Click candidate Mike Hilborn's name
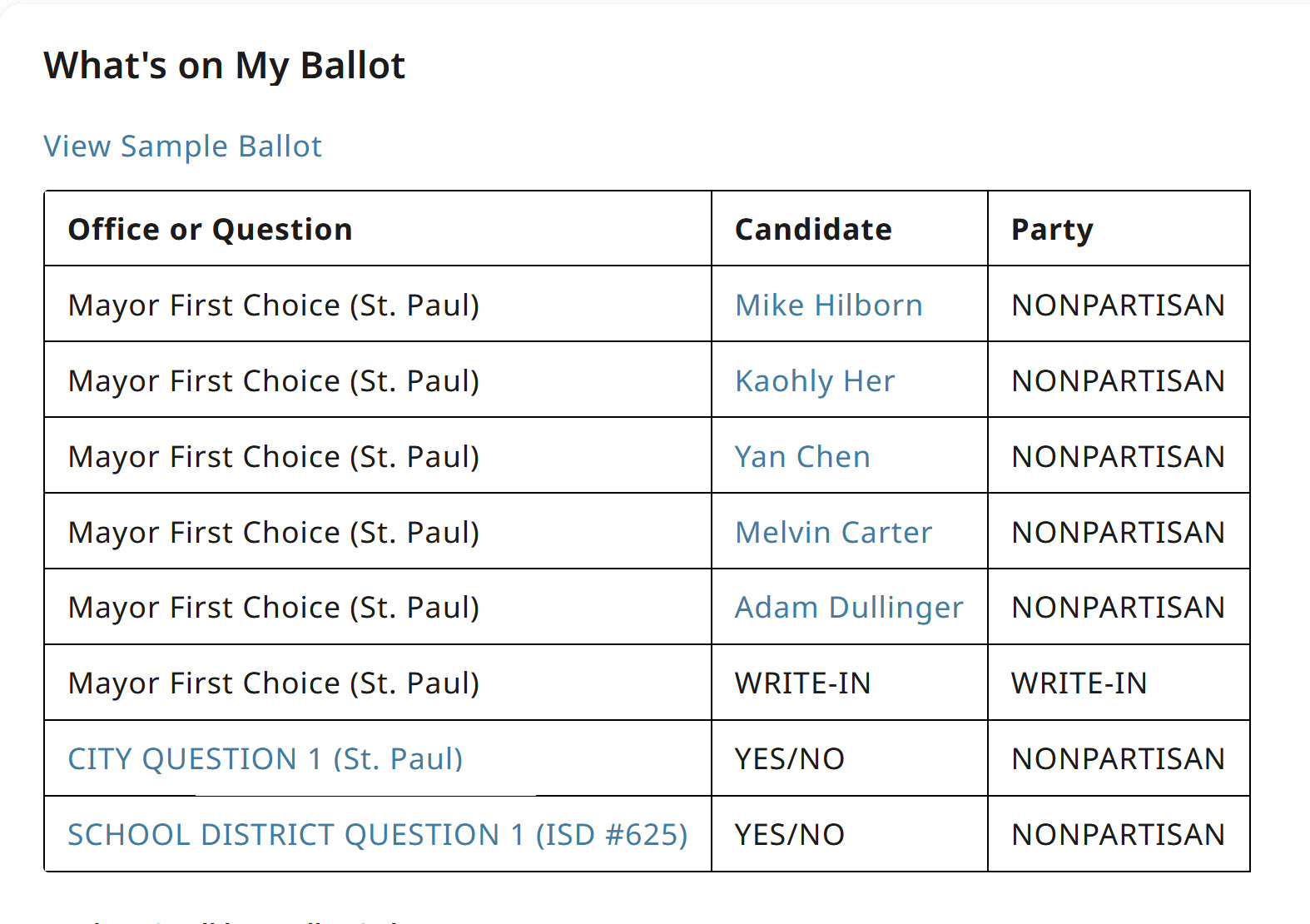 click(828, 306)
